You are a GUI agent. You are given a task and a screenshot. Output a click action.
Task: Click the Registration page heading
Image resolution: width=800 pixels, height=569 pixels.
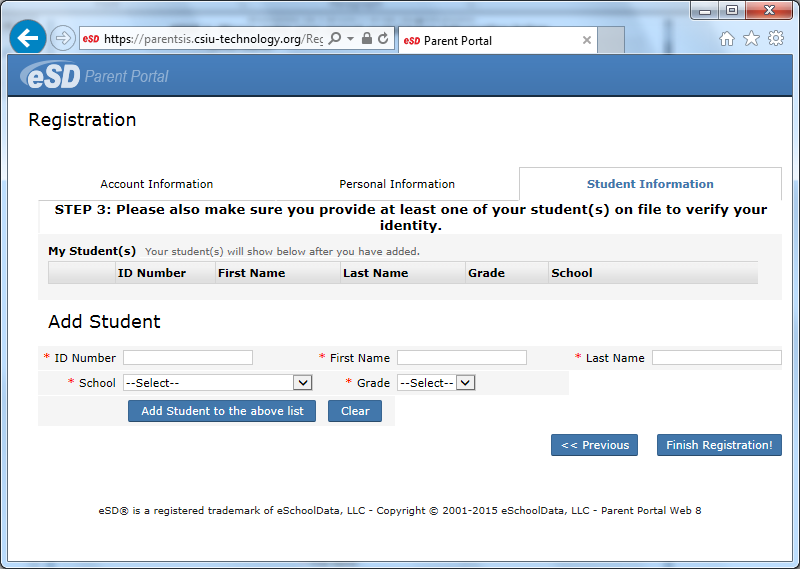tap(82, 120)
